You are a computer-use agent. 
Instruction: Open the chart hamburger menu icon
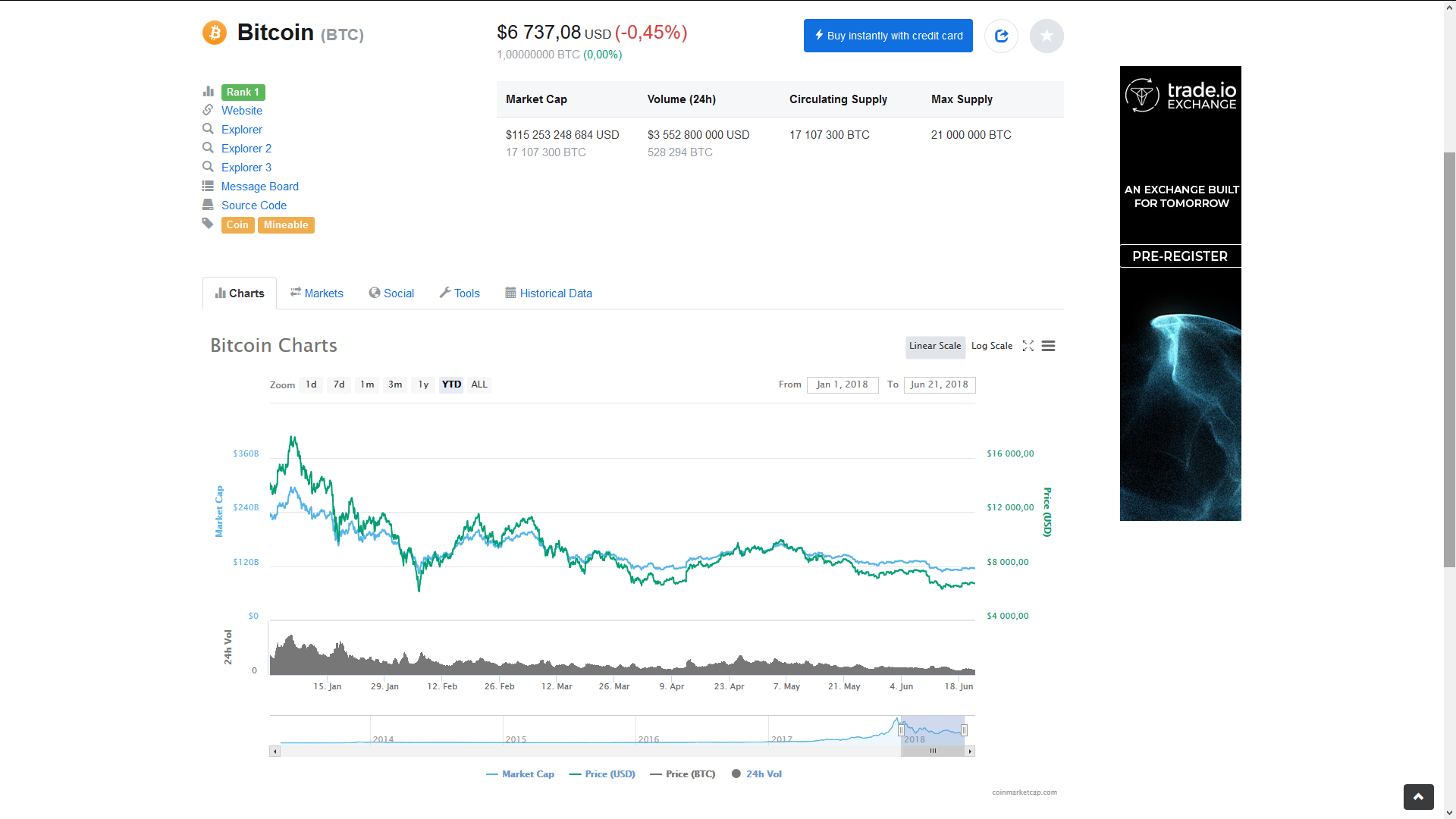pos(1048,346)
